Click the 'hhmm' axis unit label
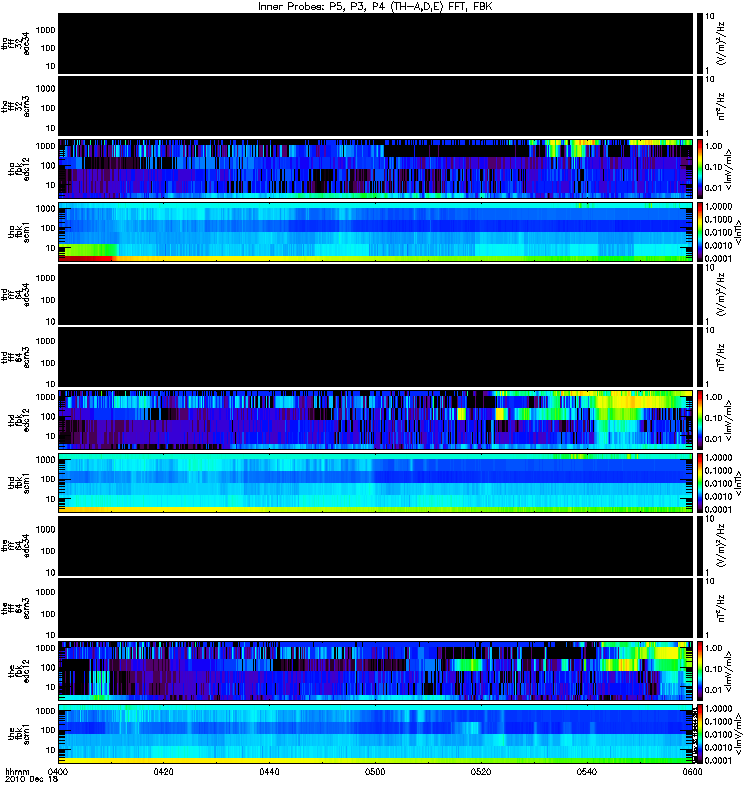 pyautogui.click(x=17, y=771)
